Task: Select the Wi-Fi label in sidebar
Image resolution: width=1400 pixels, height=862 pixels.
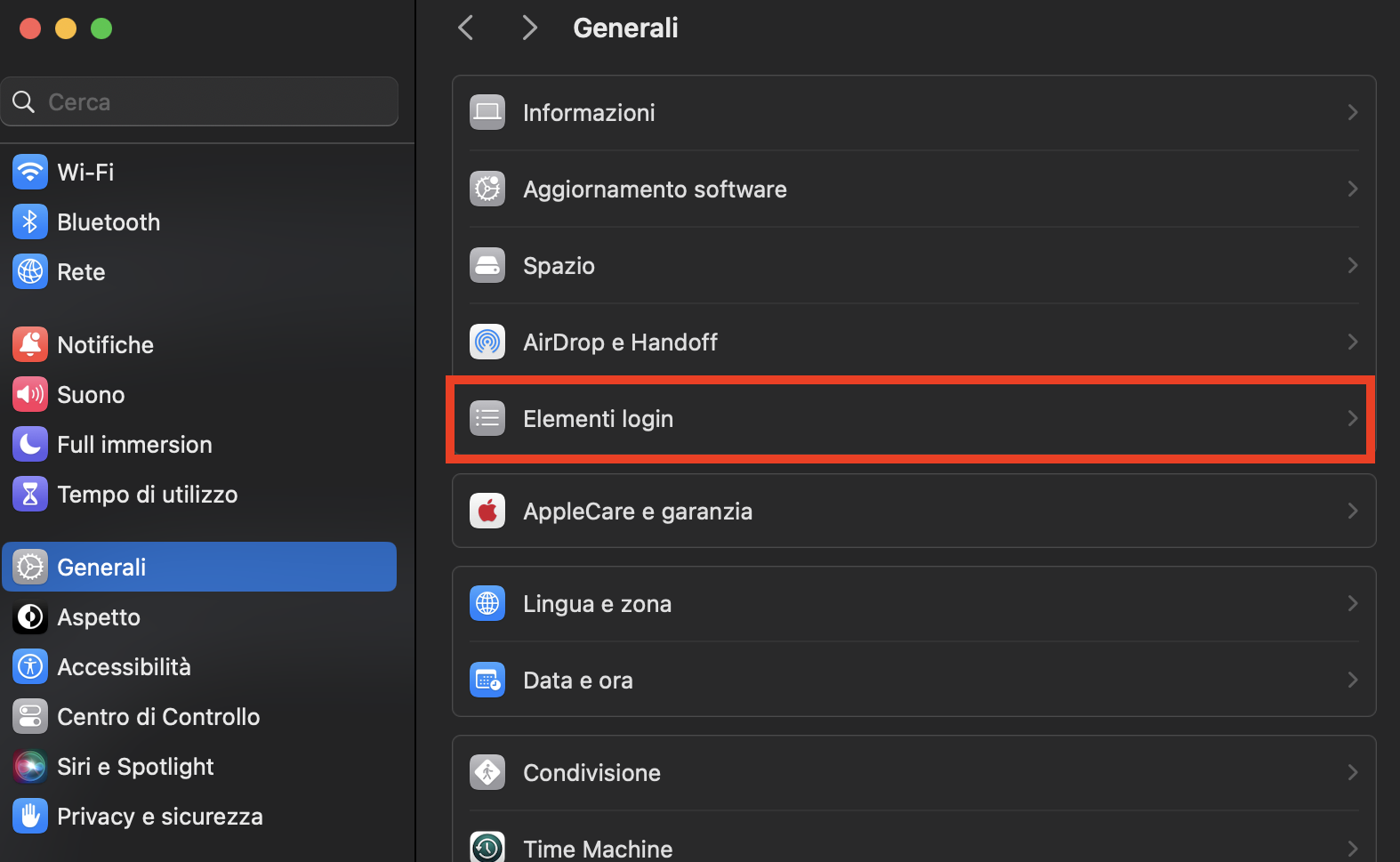Action: point(85,172)
